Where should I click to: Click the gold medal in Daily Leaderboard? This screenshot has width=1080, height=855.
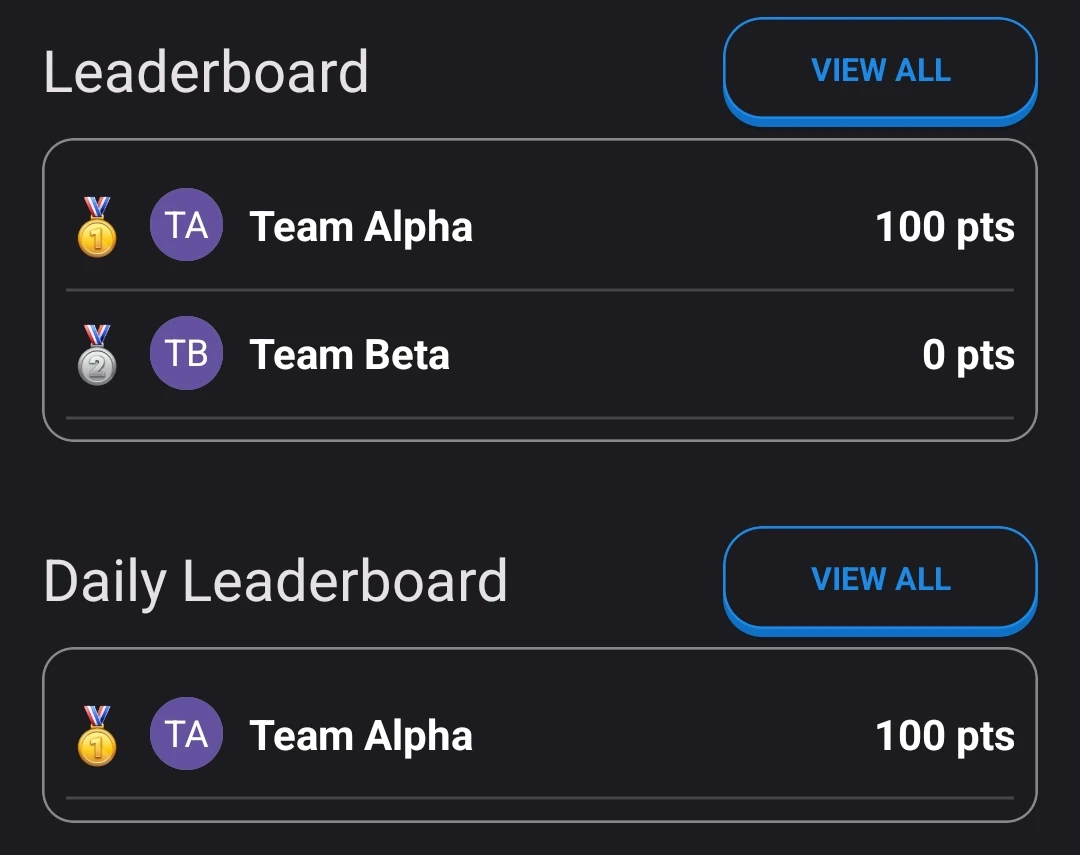click(97, 737)
